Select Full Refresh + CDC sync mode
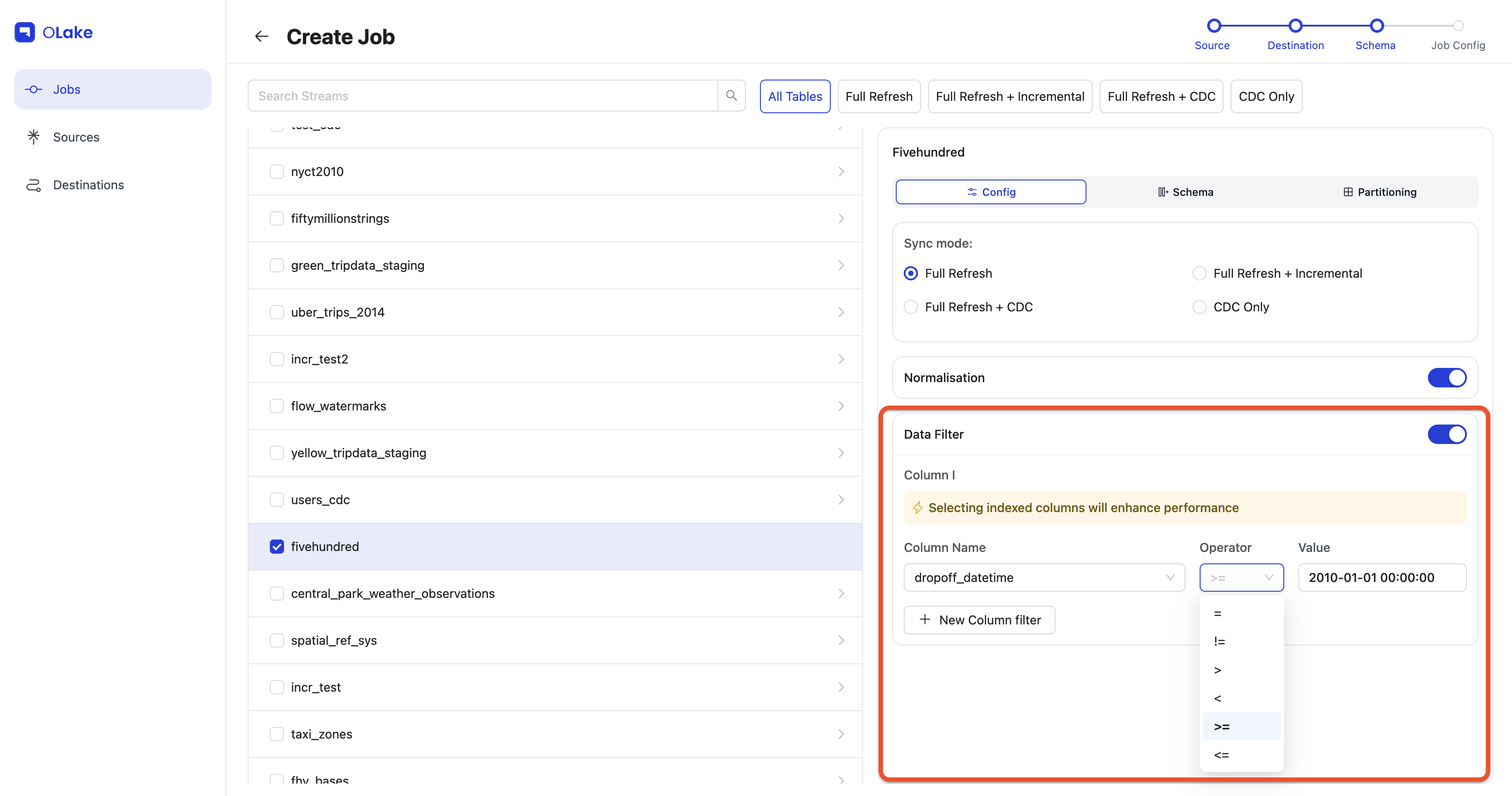 911,307
